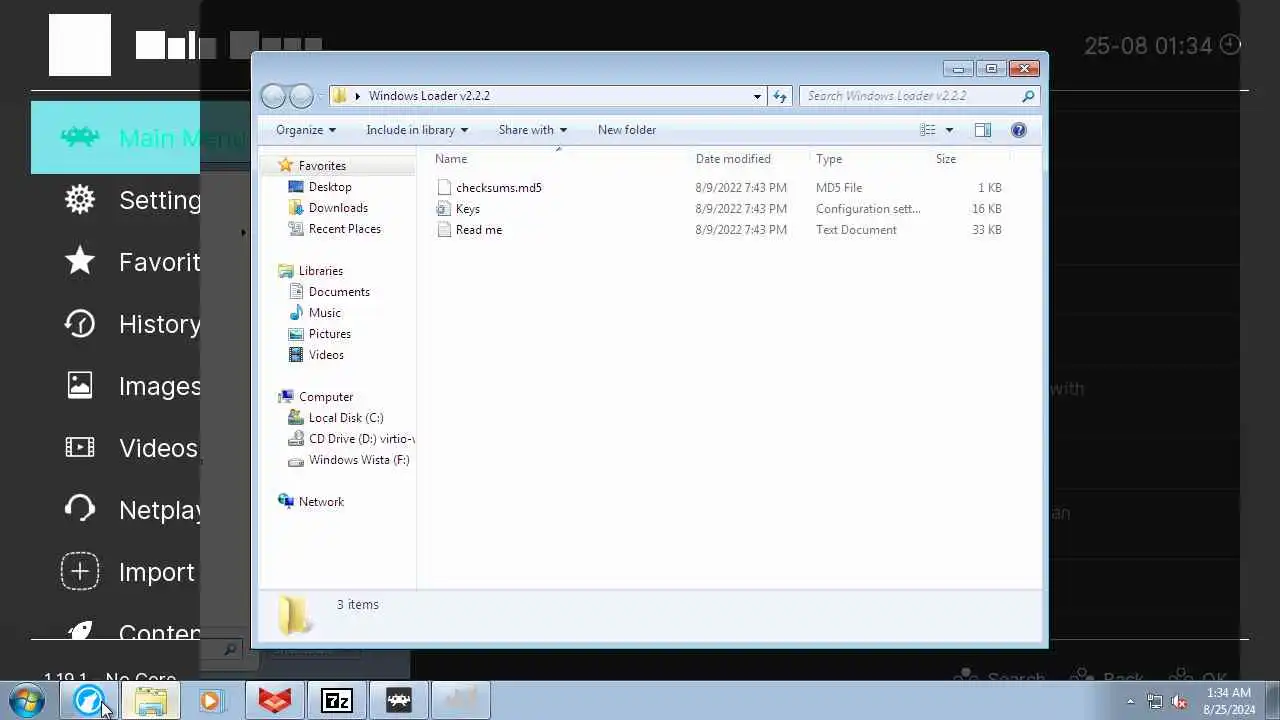Open the Organize menu
The height and width of the screenshot is (720, 1280).
point(306,130)
